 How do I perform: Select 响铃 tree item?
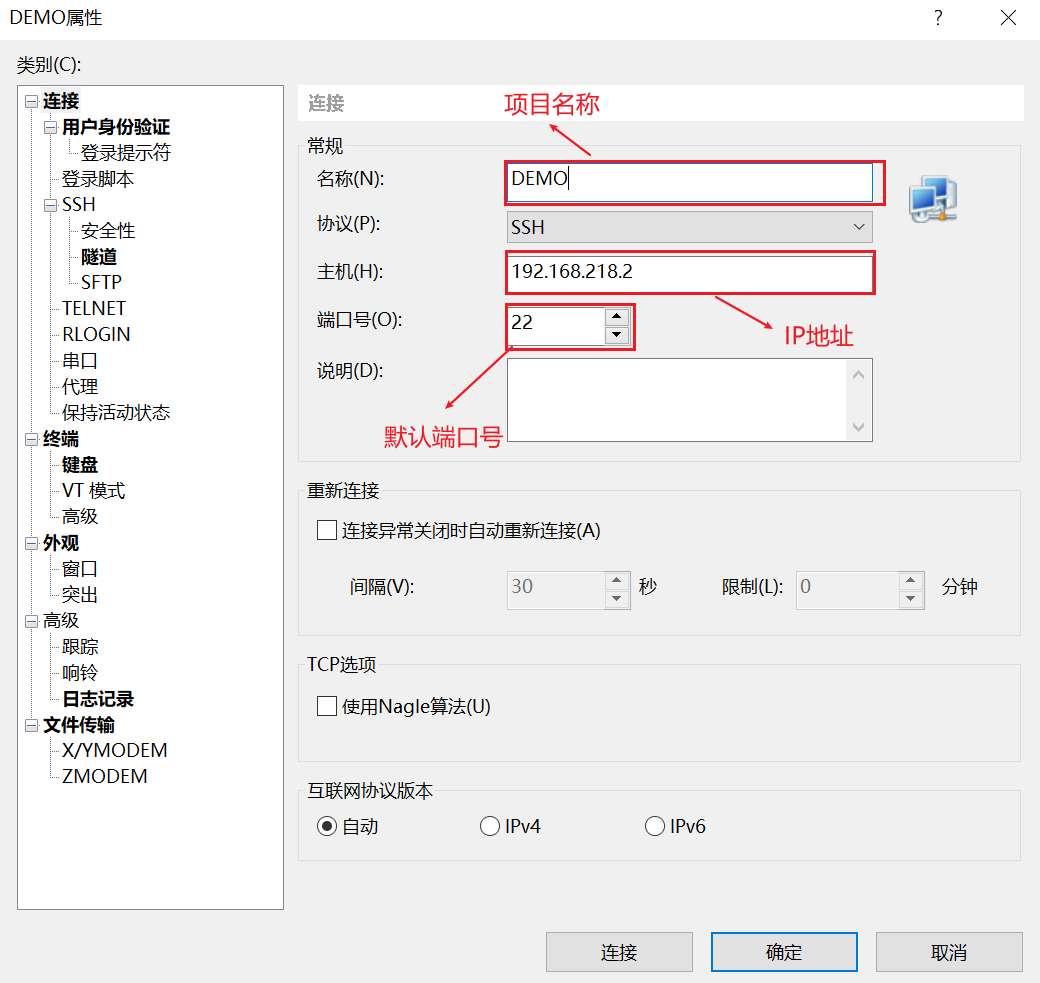tap(80, 673)
